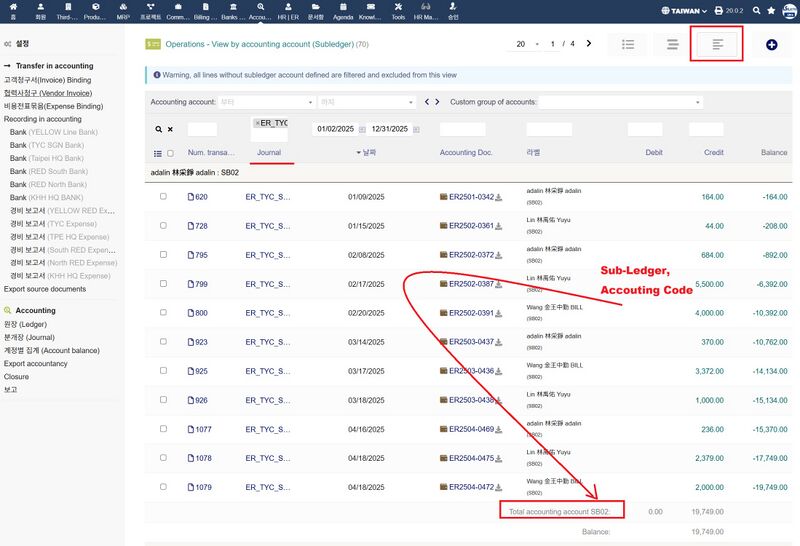Click the add new entry plus icon

click(771, 45)
